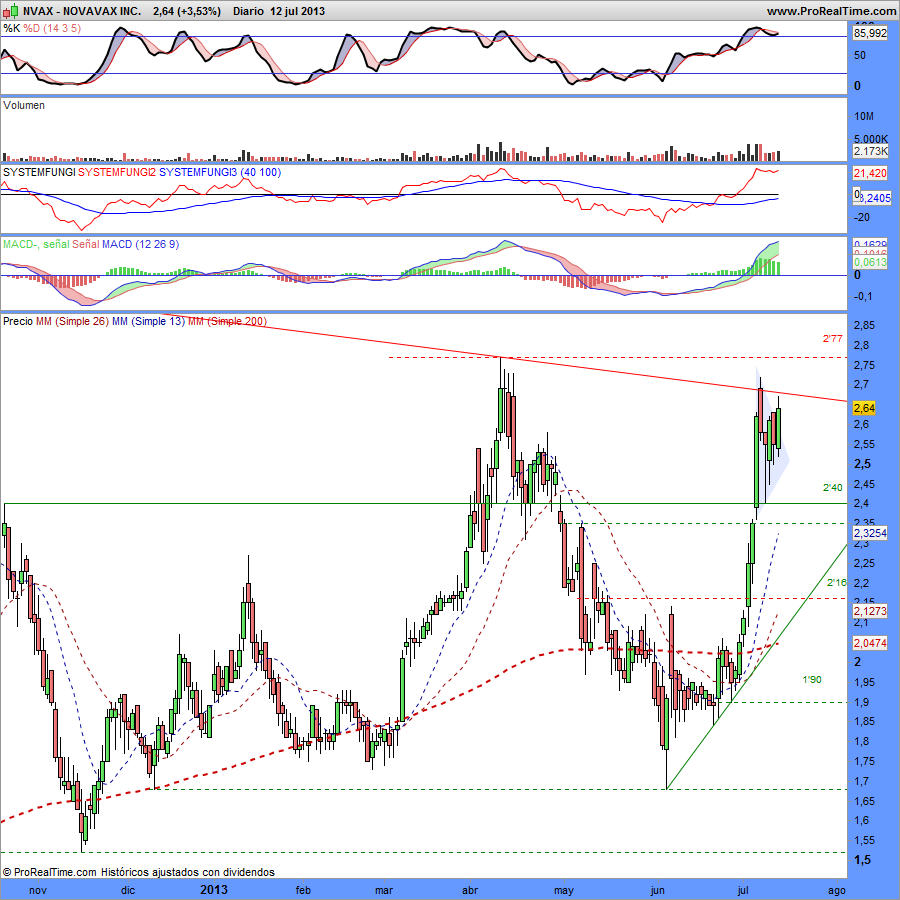
Task: Click the green 'MACD-, señal' label
Action: point(36,245)
